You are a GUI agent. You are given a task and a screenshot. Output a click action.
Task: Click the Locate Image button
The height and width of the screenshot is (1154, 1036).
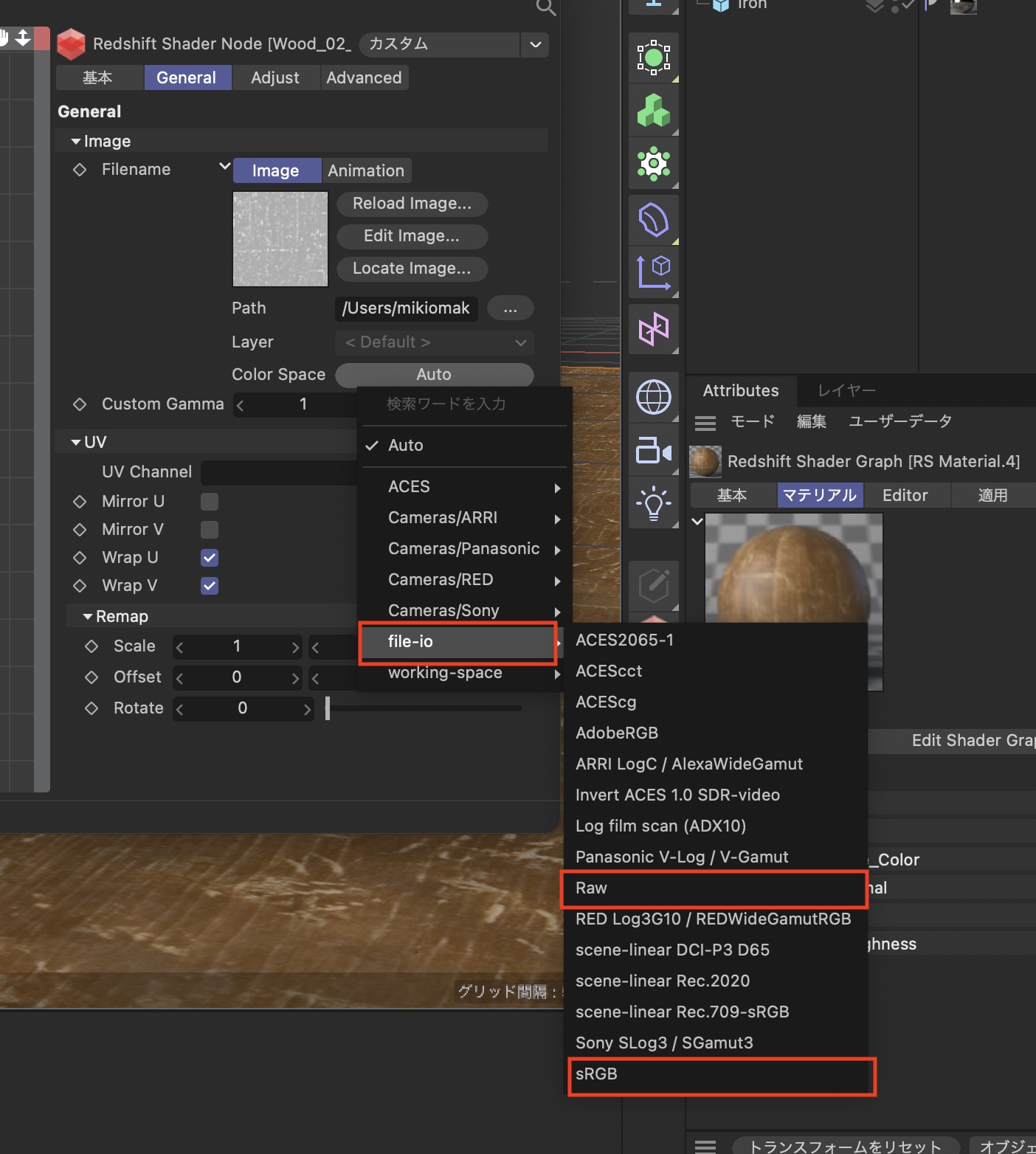412,269
